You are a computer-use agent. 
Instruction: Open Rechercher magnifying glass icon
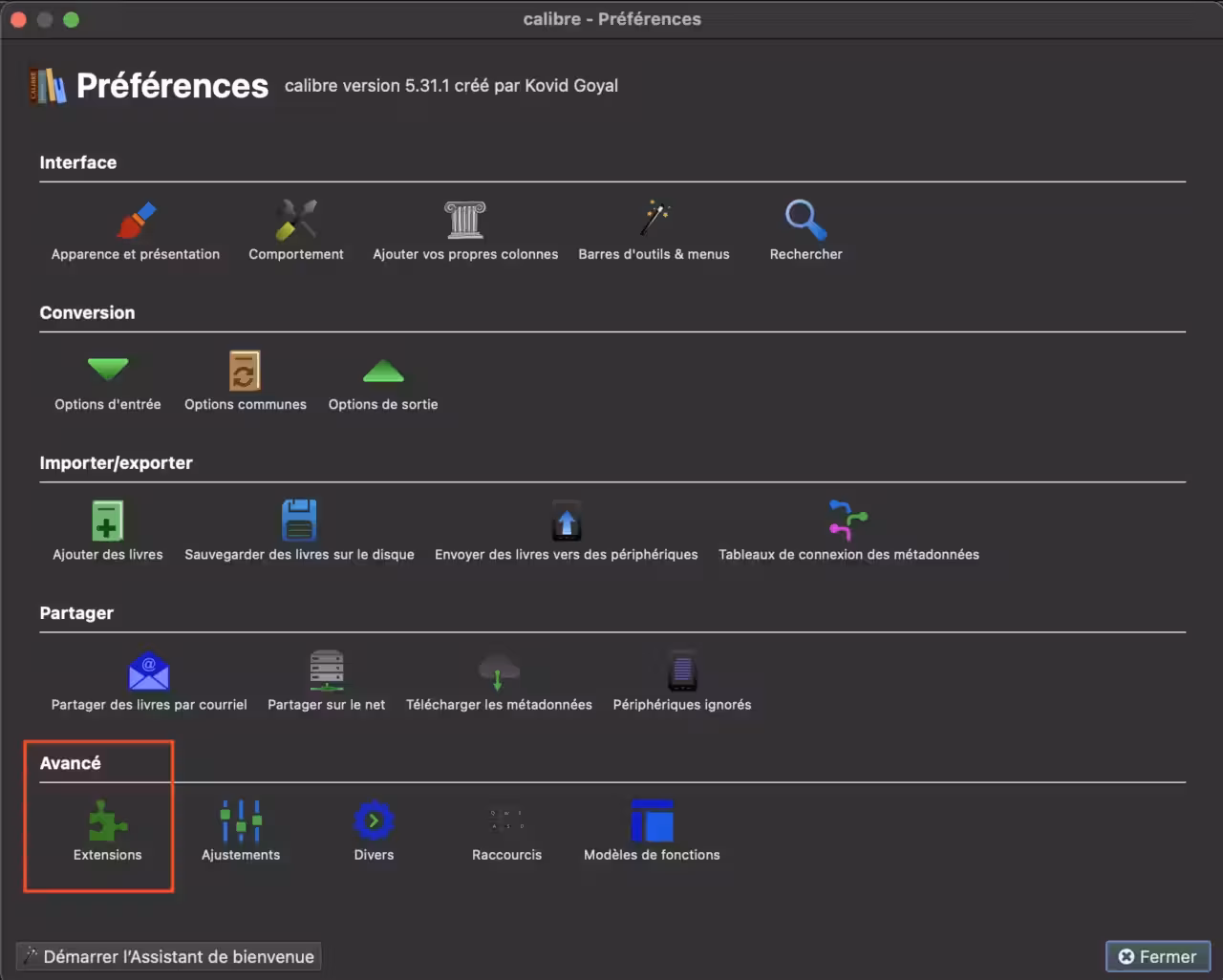pos(805,220)
